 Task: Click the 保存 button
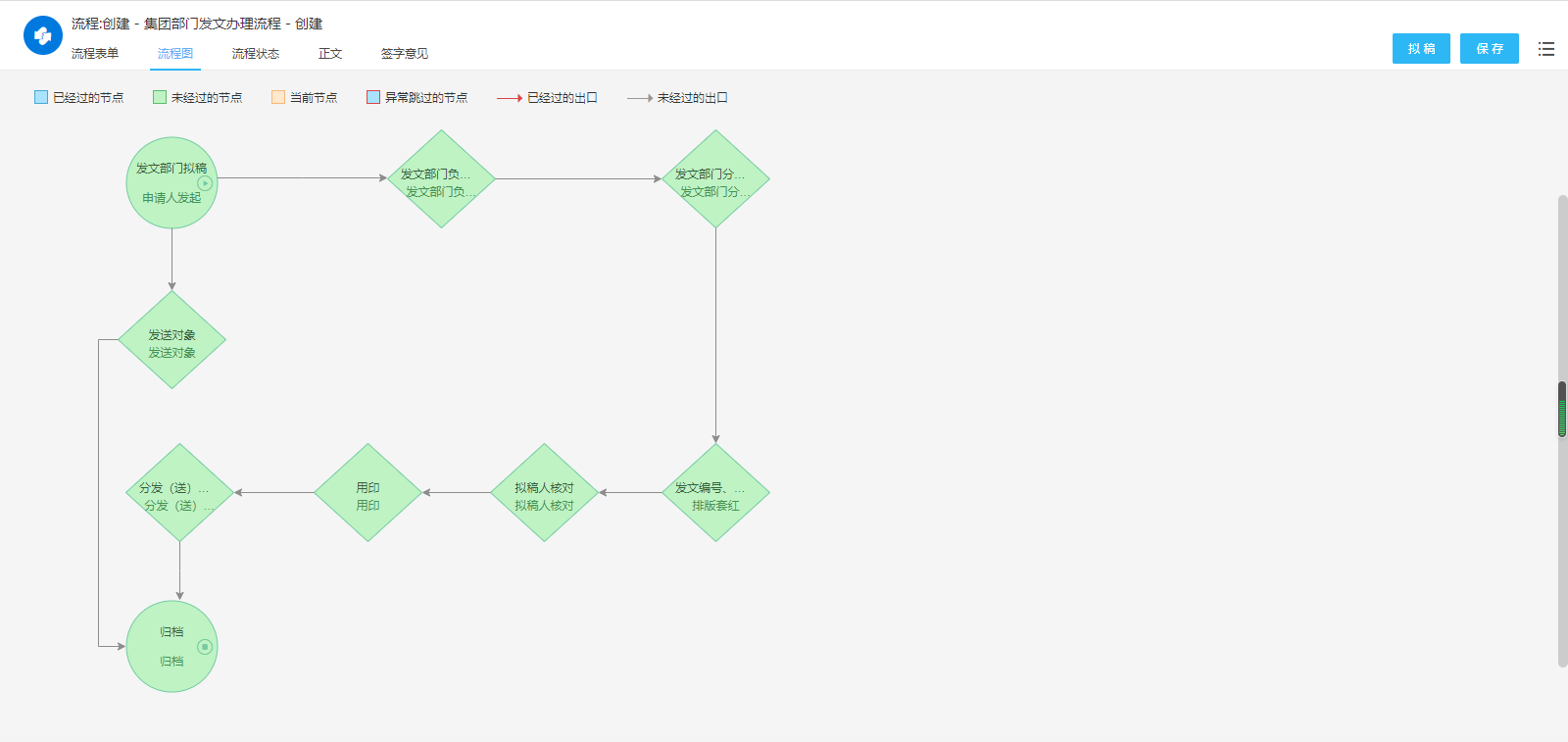1490,49
